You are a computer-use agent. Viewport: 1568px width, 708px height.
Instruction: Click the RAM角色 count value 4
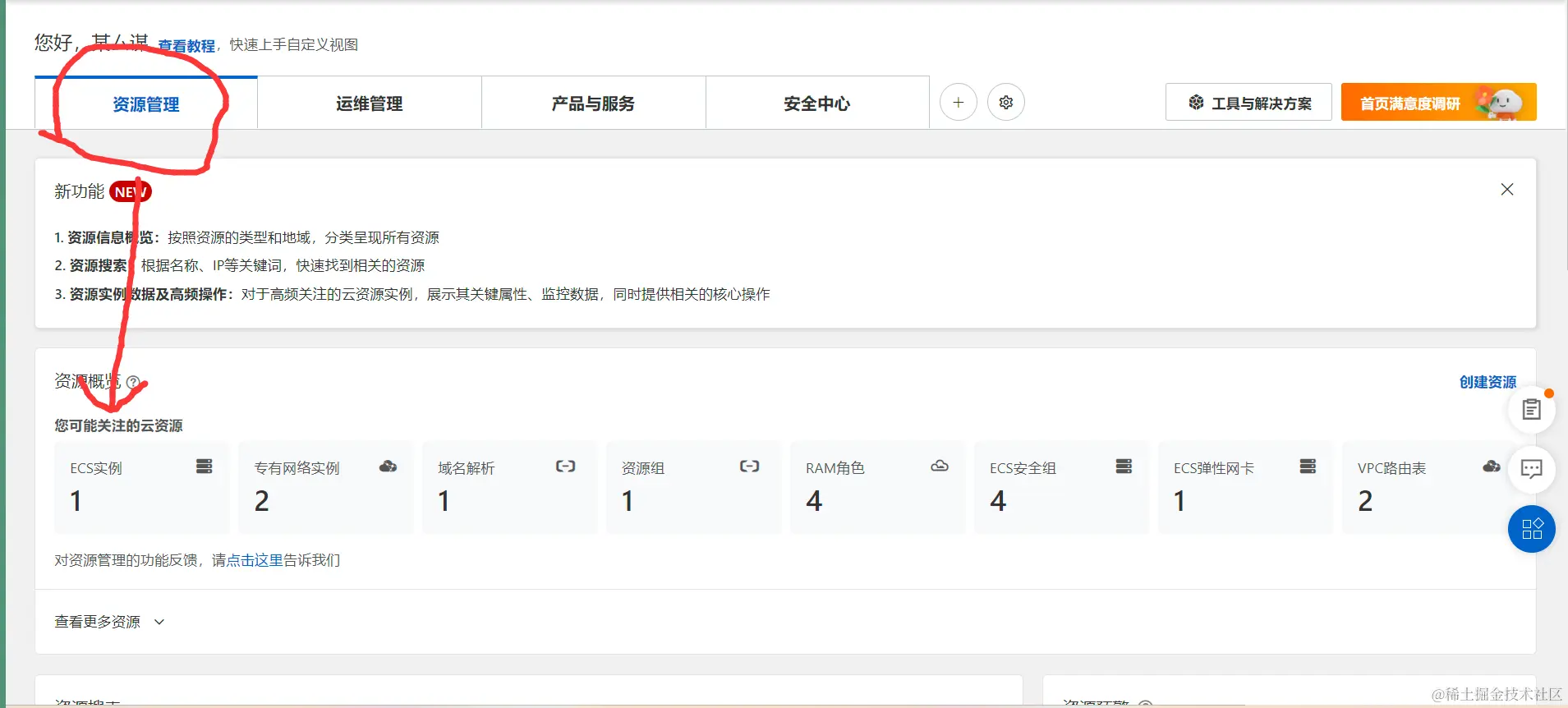[x=814, y=501]
